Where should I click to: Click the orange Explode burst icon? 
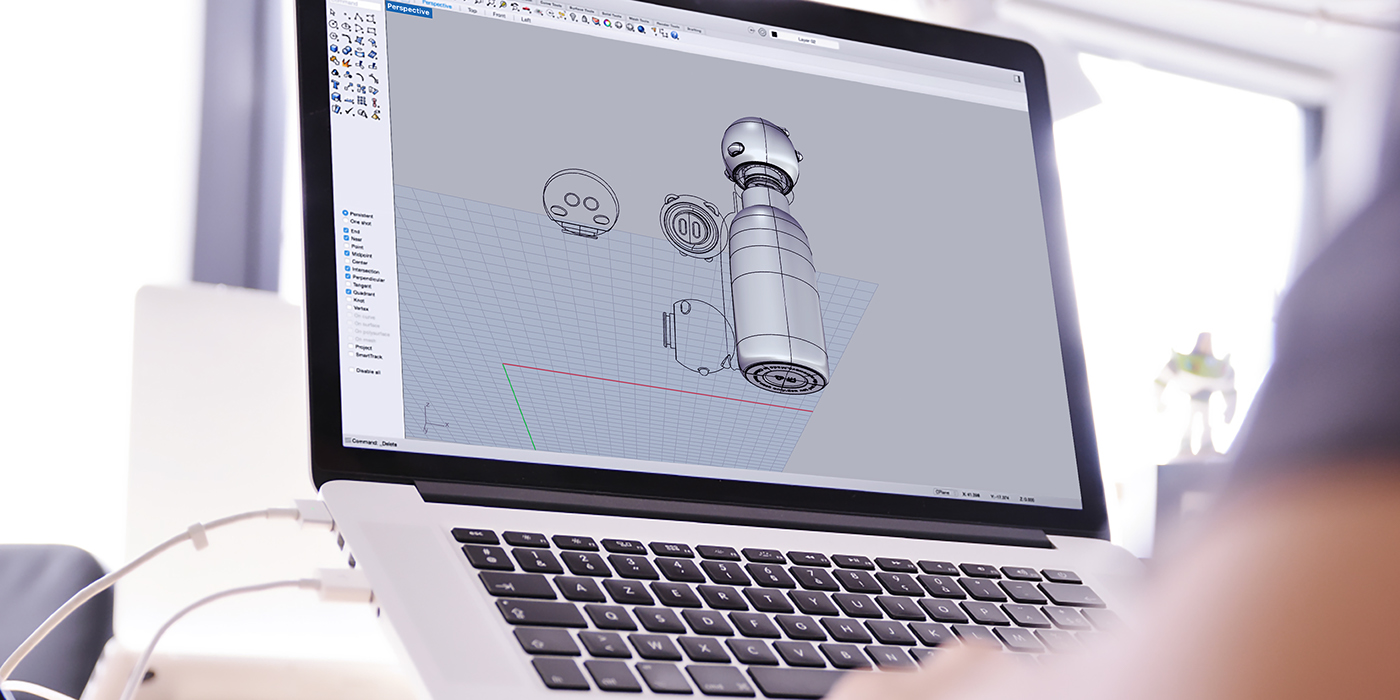tap(346, 63)
